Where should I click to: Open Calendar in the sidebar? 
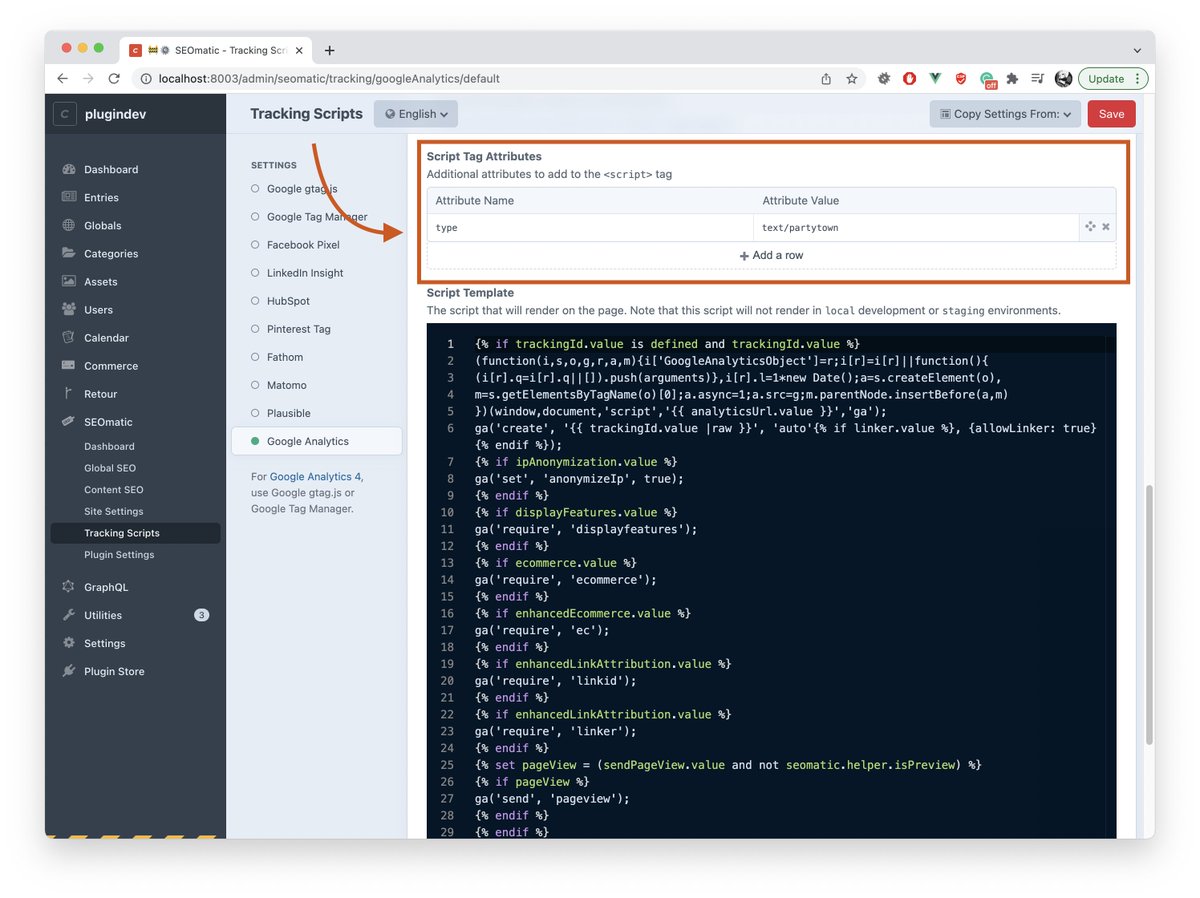[106, 337]
